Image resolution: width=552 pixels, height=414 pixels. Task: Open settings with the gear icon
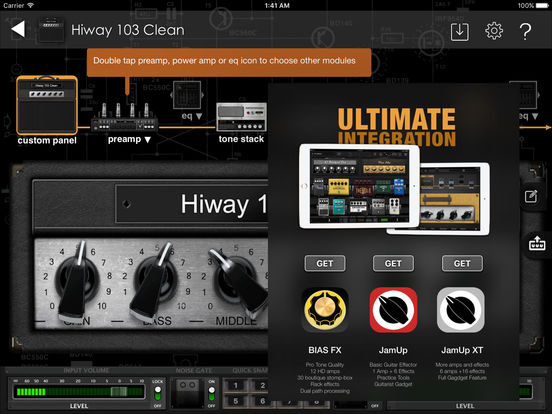[494, 31]
